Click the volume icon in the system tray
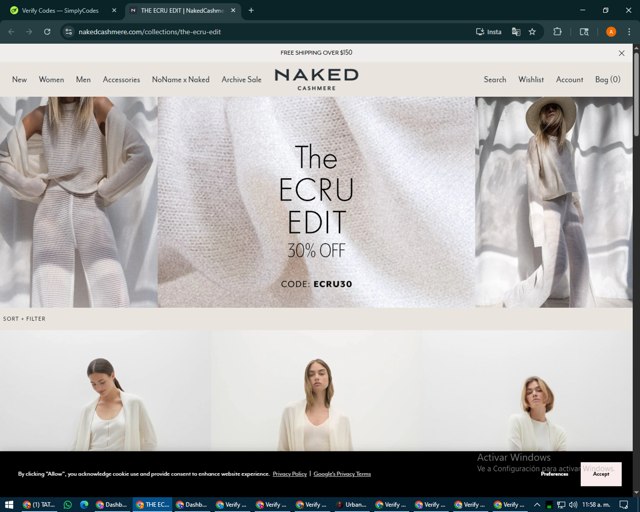Image resolution: width=640 pixels, height=512 pixels. (x=573, y=505)
